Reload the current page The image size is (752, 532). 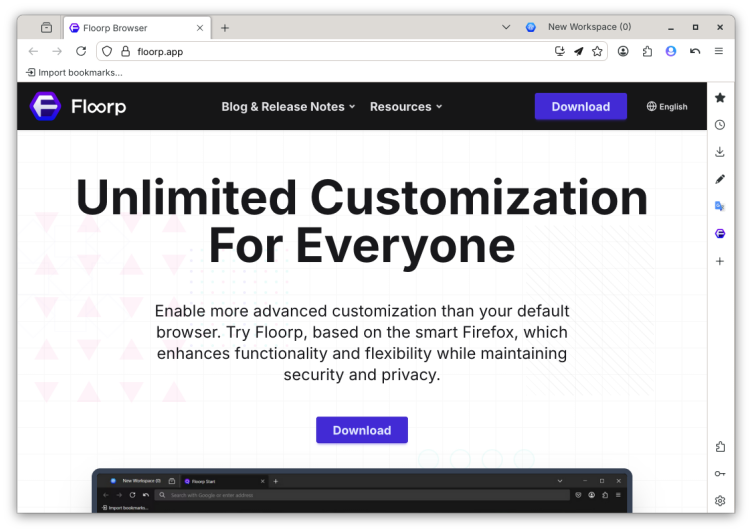81,51
